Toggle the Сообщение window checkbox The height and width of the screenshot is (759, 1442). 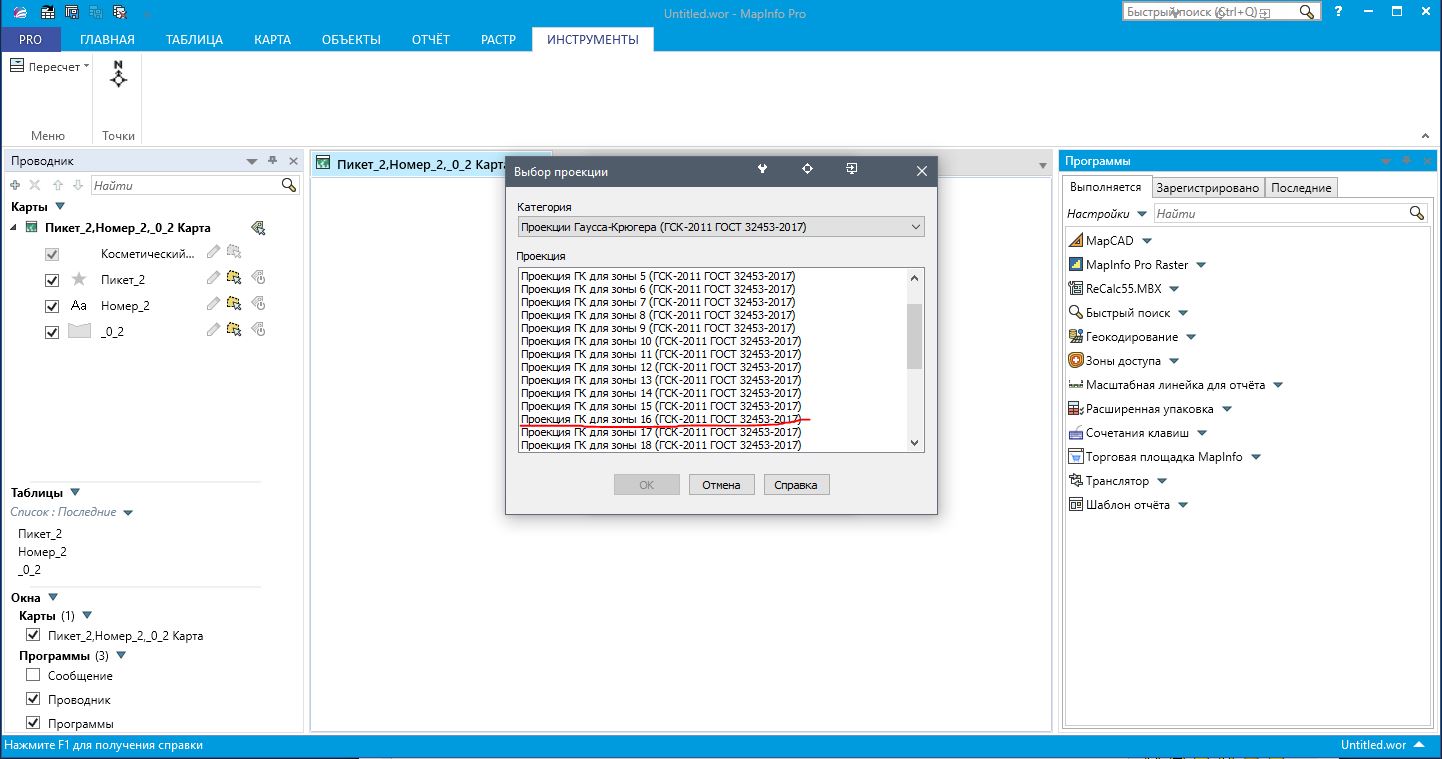click(x=33, y=676)
